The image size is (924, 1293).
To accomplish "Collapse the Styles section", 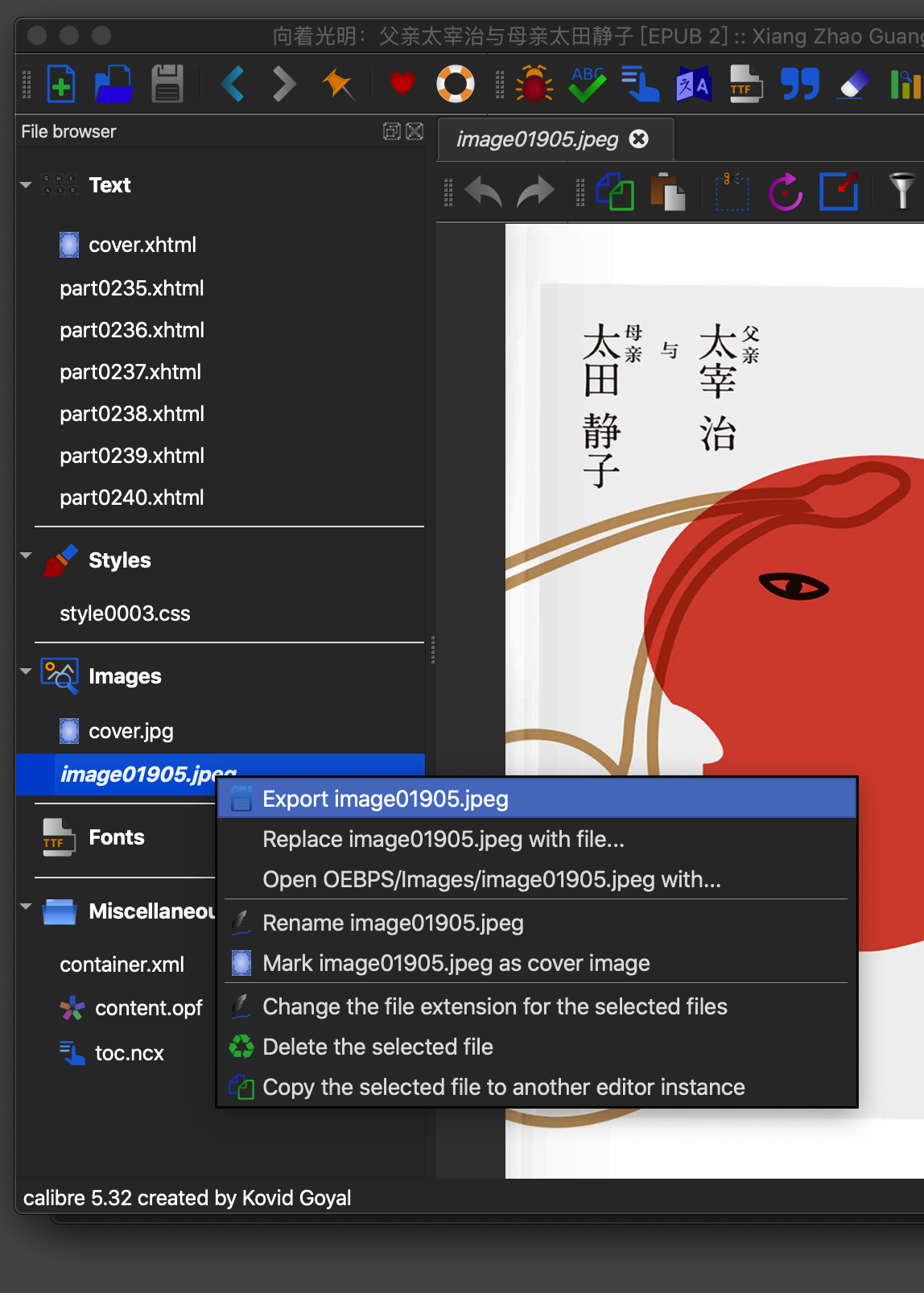I will tap(26, 556).
